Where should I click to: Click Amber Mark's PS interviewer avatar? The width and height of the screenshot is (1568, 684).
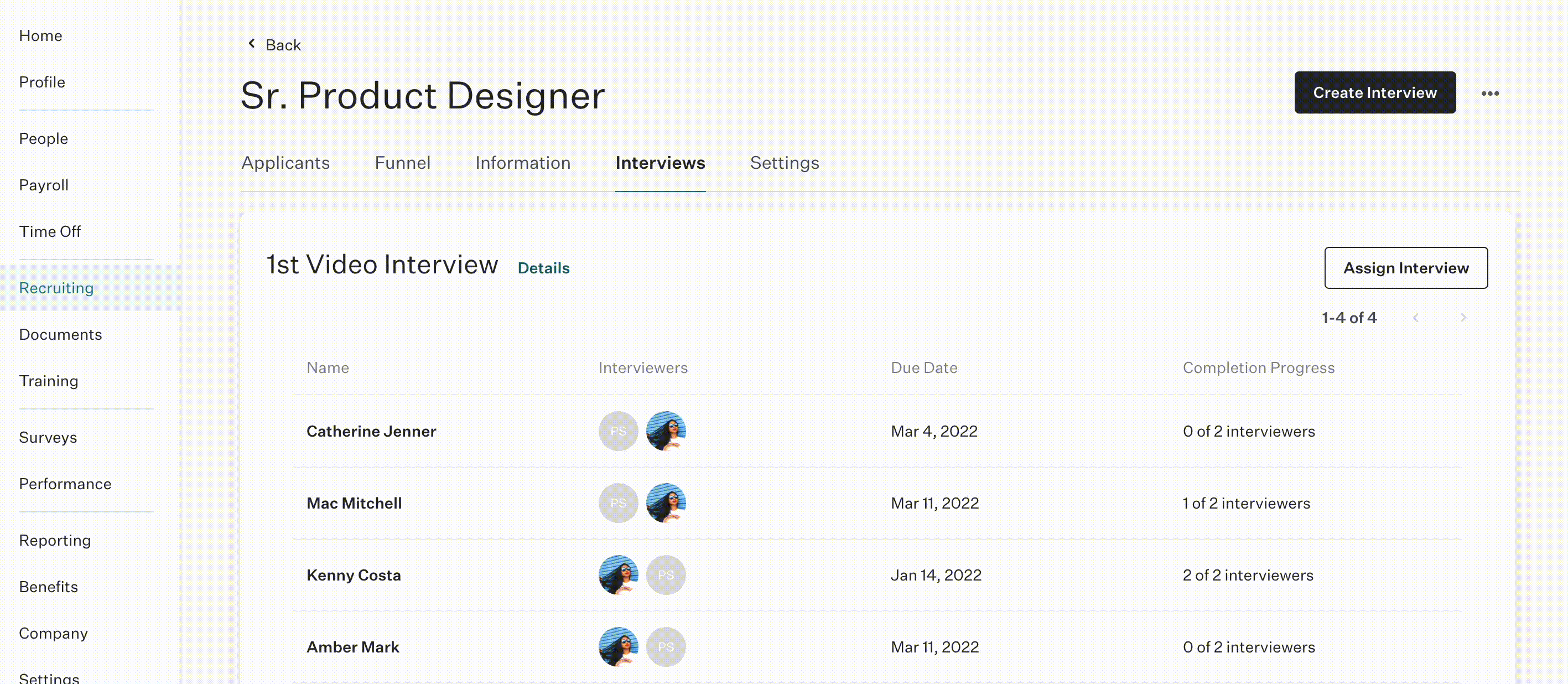point(665,647)
